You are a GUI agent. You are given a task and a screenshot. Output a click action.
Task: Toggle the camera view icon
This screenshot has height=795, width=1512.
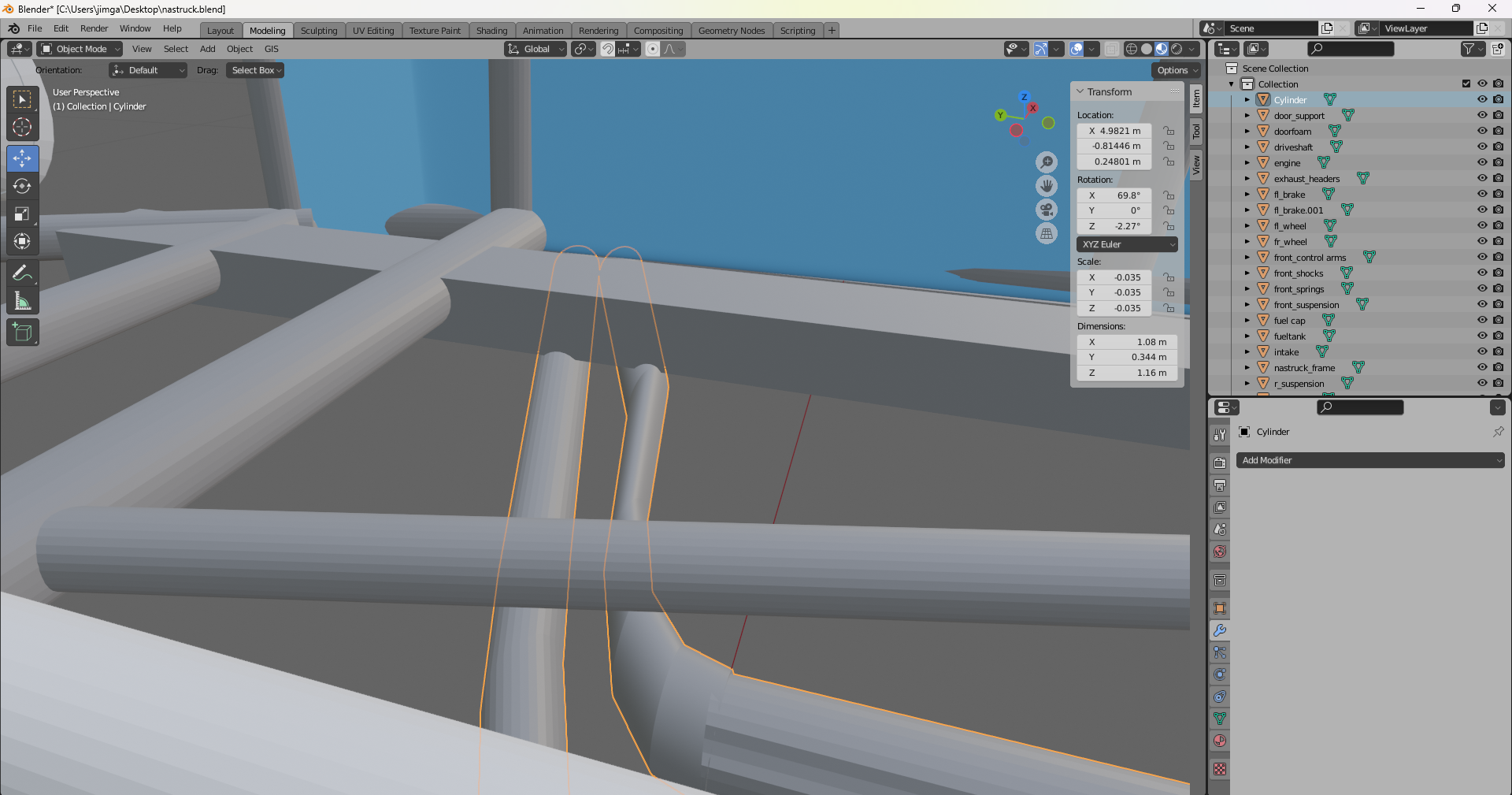[x=1047, y=210]
